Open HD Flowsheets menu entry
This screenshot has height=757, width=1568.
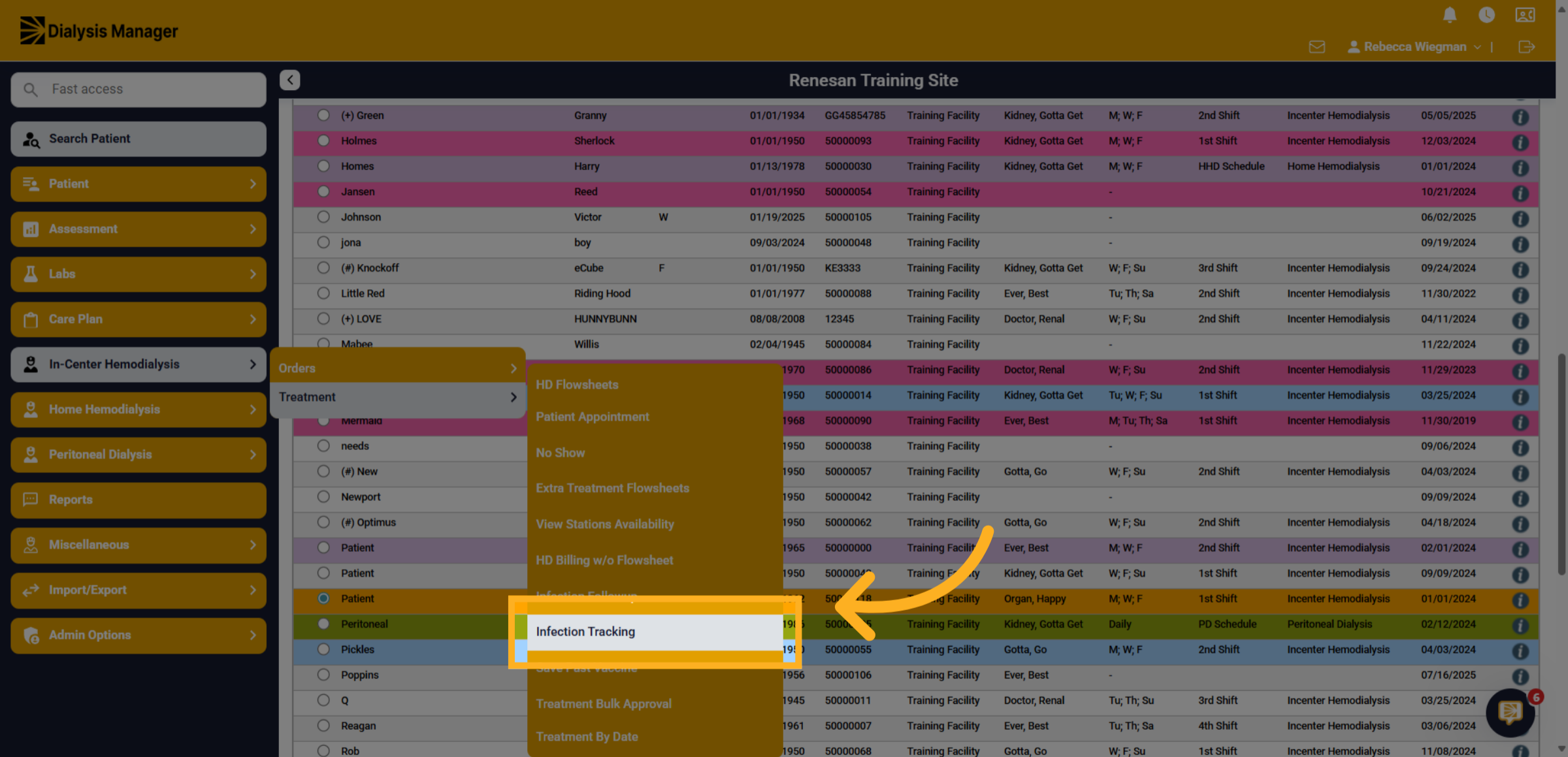click(x=577, y=385)
